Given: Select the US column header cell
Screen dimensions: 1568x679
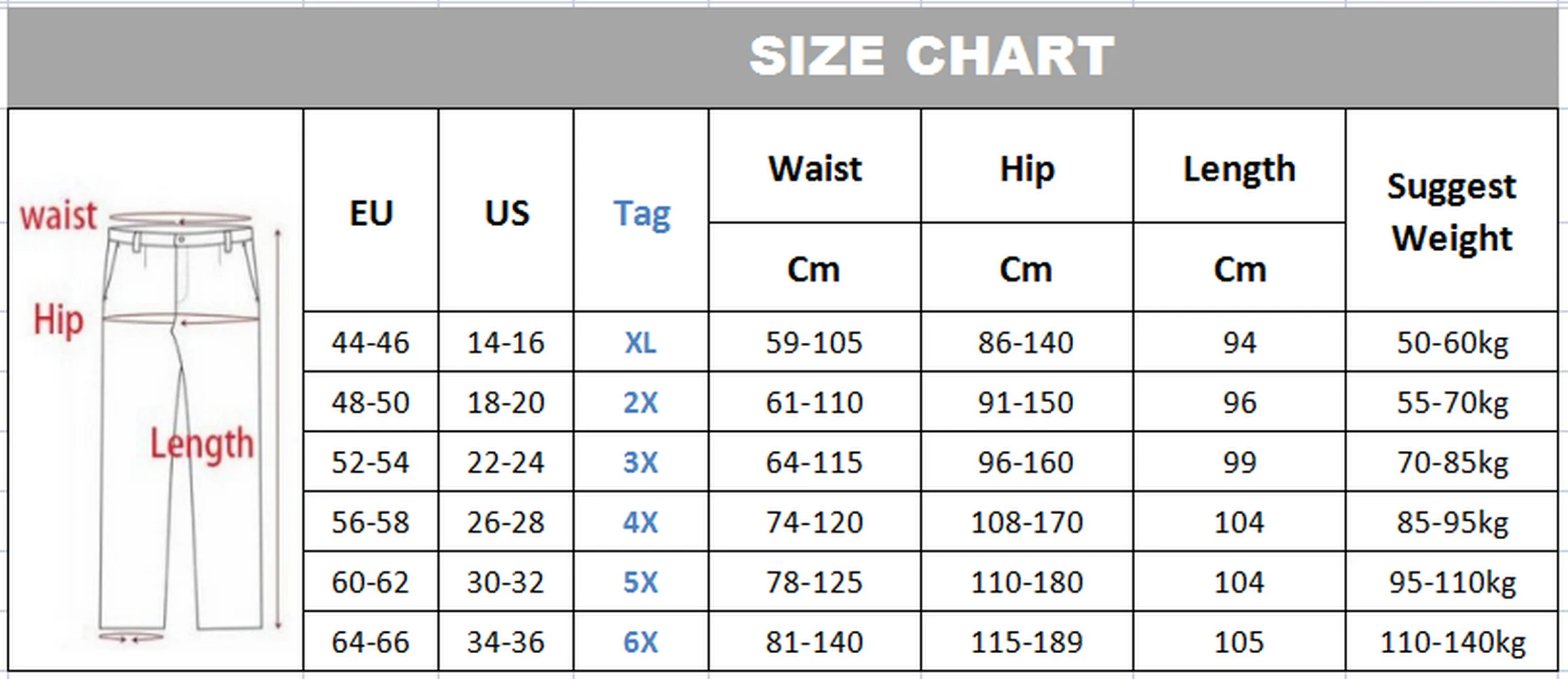Looking at the screenshot, I should pos(506,213).
